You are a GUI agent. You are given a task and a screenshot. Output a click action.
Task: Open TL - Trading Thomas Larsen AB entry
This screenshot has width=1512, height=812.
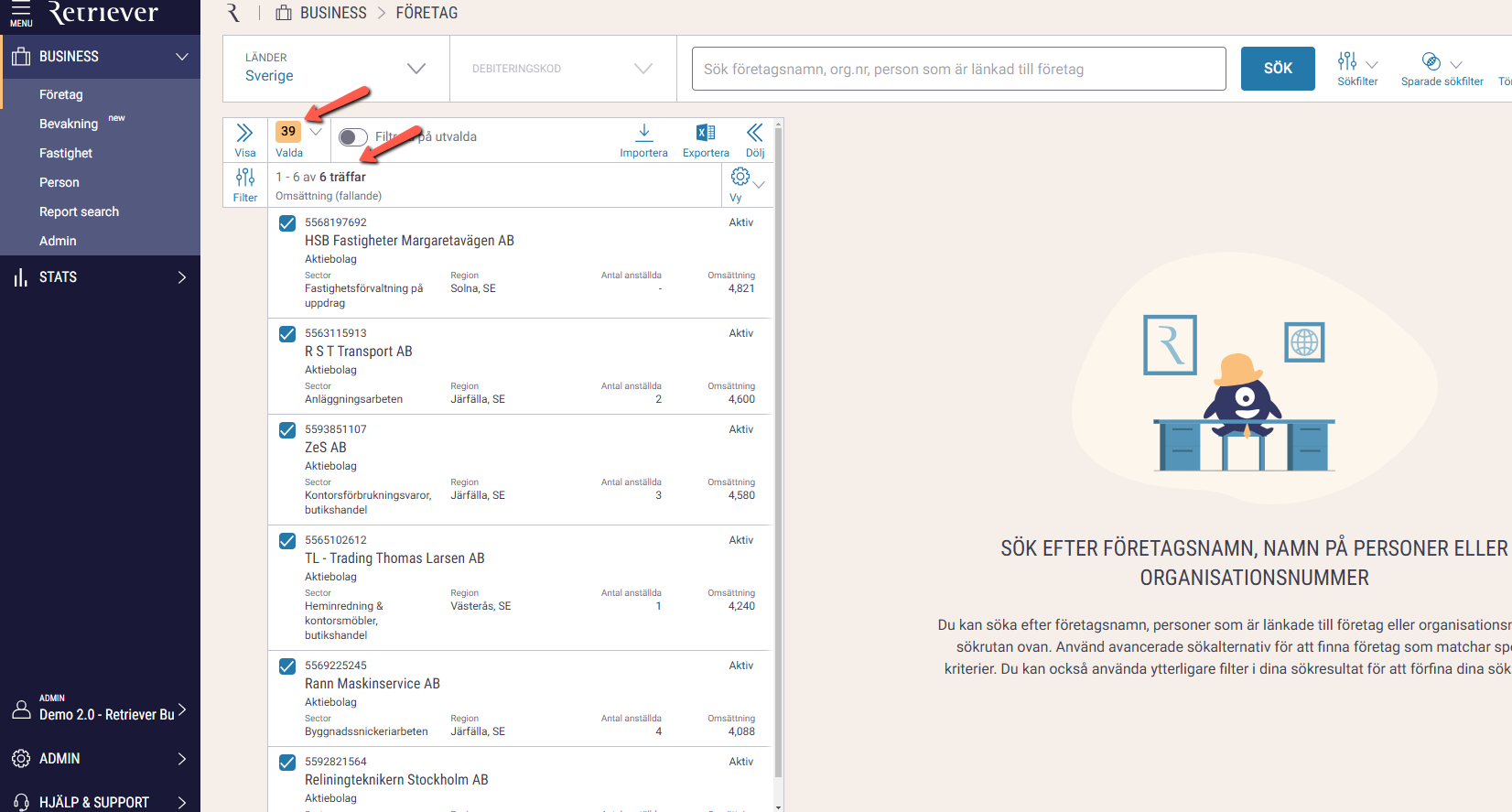tap(394, 558)
